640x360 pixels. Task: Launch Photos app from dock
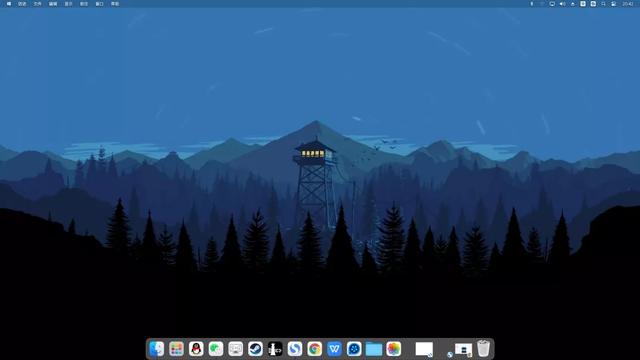(x=393, y=349)
